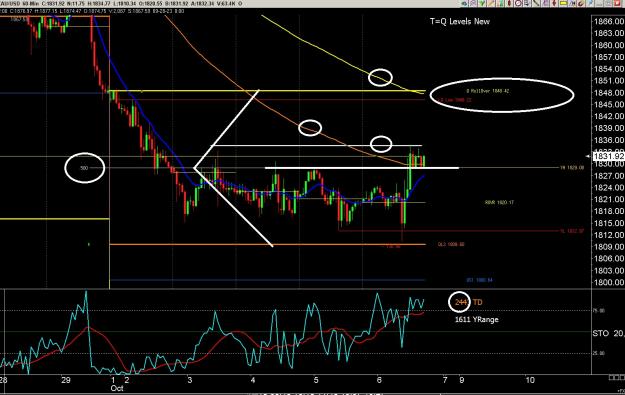Click the red candlestick toolbar icon
This screenshot has width=625, height=395.
[509, 4]
